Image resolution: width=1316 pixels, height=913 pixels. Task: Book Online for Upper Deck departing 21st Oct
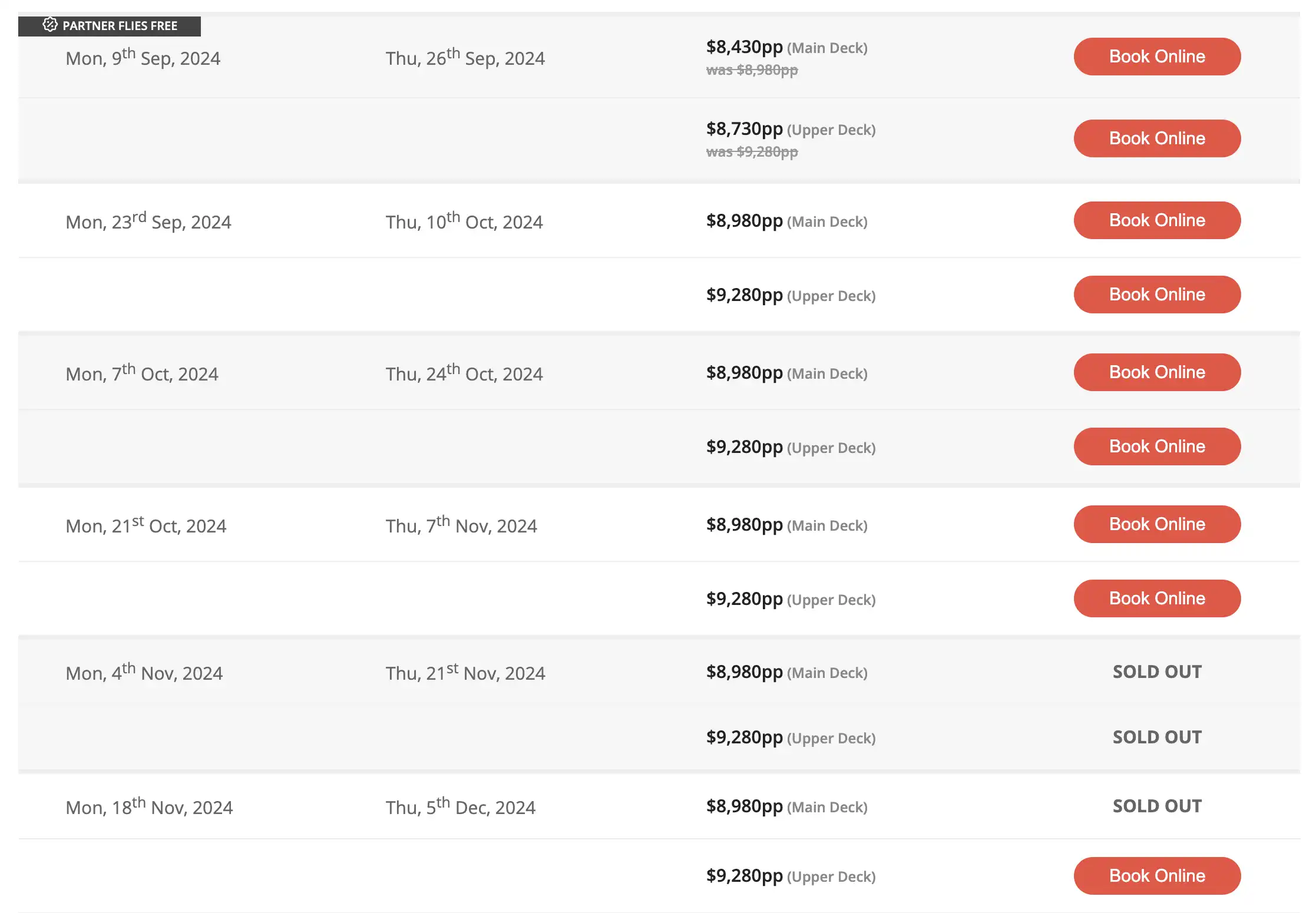tap(1156, 598)
